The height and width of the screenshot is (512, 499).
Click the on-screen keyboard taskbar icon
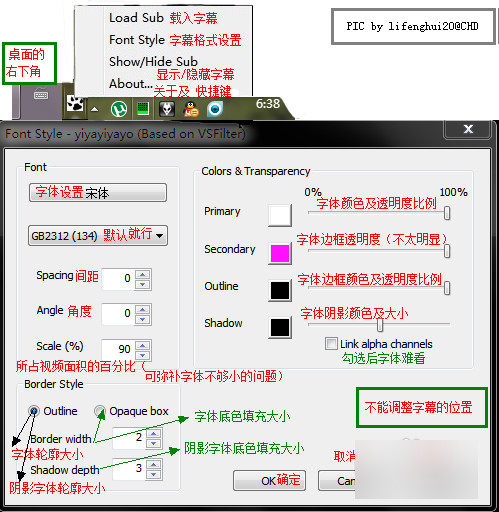pos(41,95)
